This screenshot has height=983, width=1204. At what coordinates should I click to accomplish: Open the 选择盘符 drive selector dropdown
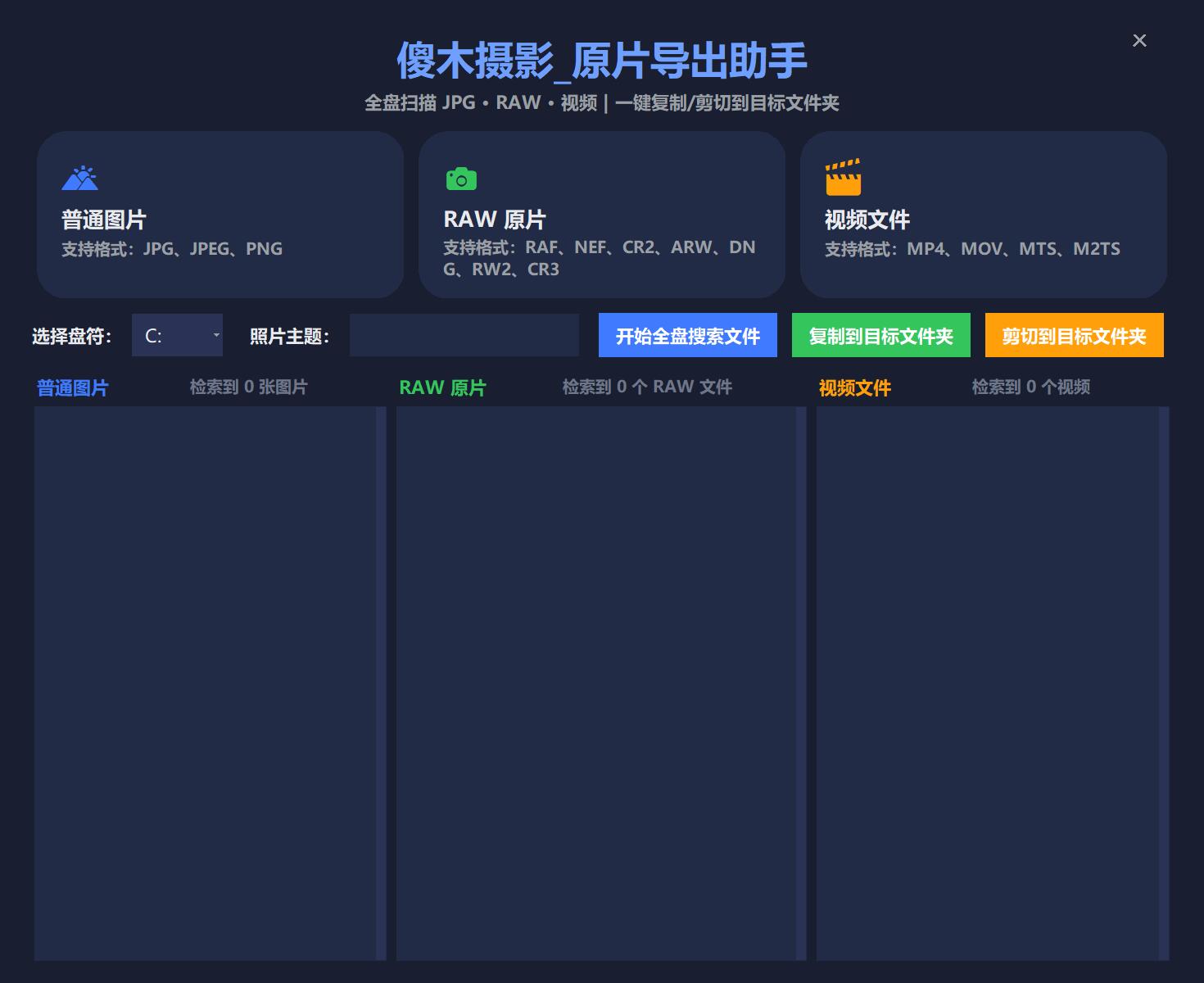(x=177, y=335)
